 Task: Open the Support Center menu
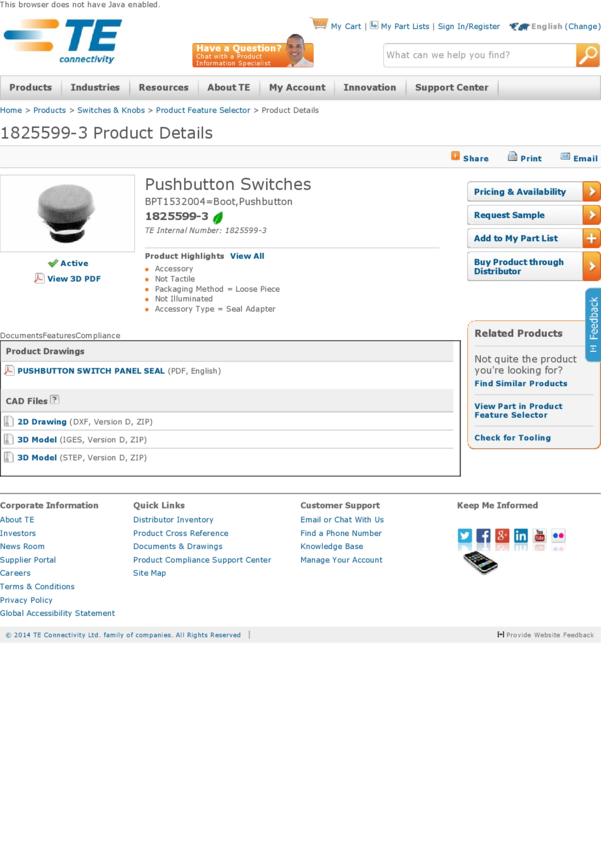coord(451,87)
